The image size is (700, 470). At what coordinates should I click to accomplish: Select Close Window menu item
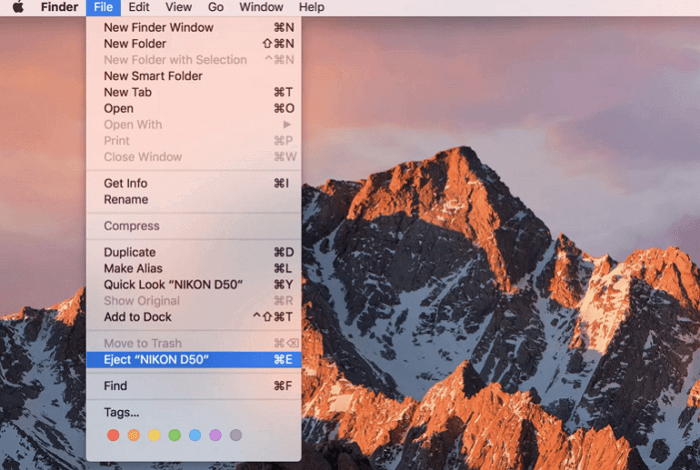coord(194,157)
